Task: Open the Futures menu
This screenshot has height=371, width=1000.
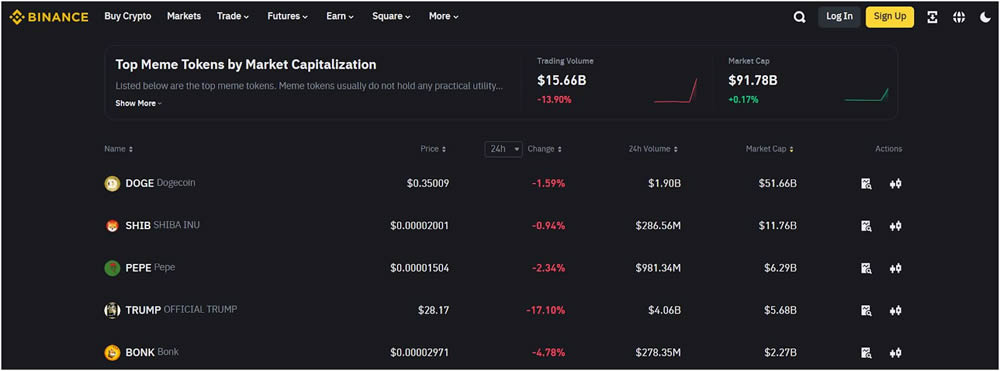Action: tap(288, 17)
